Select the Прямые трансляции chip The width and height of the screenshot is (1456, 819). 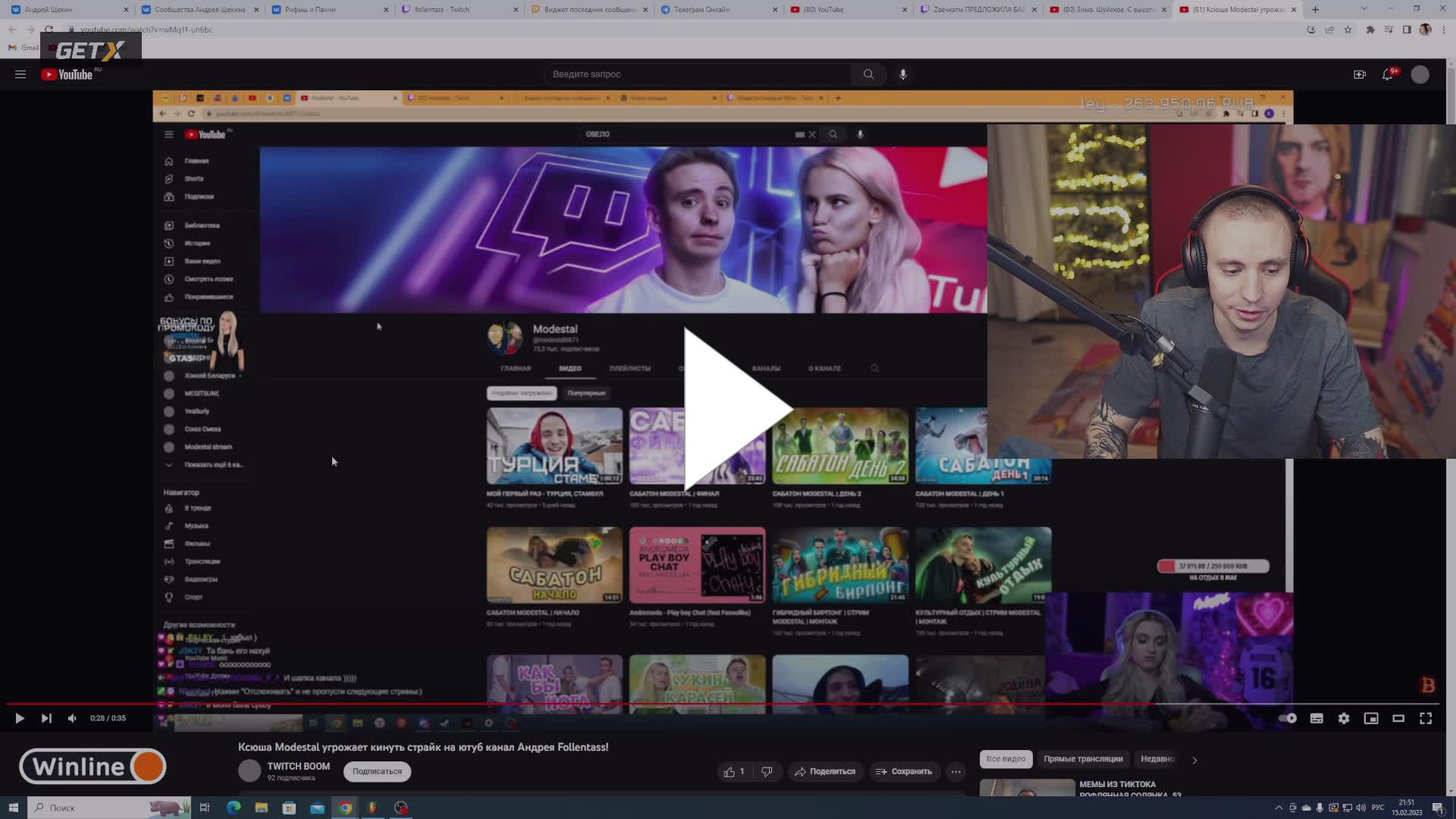coord(1083,759)
